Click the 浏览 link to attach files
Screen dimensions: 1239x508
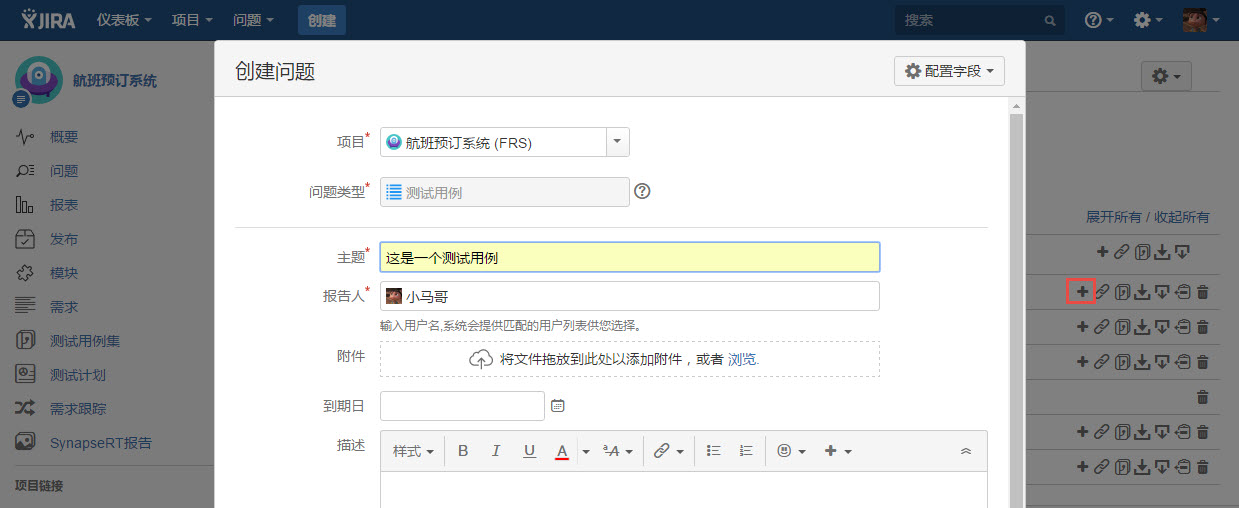[x=742, y=359]
